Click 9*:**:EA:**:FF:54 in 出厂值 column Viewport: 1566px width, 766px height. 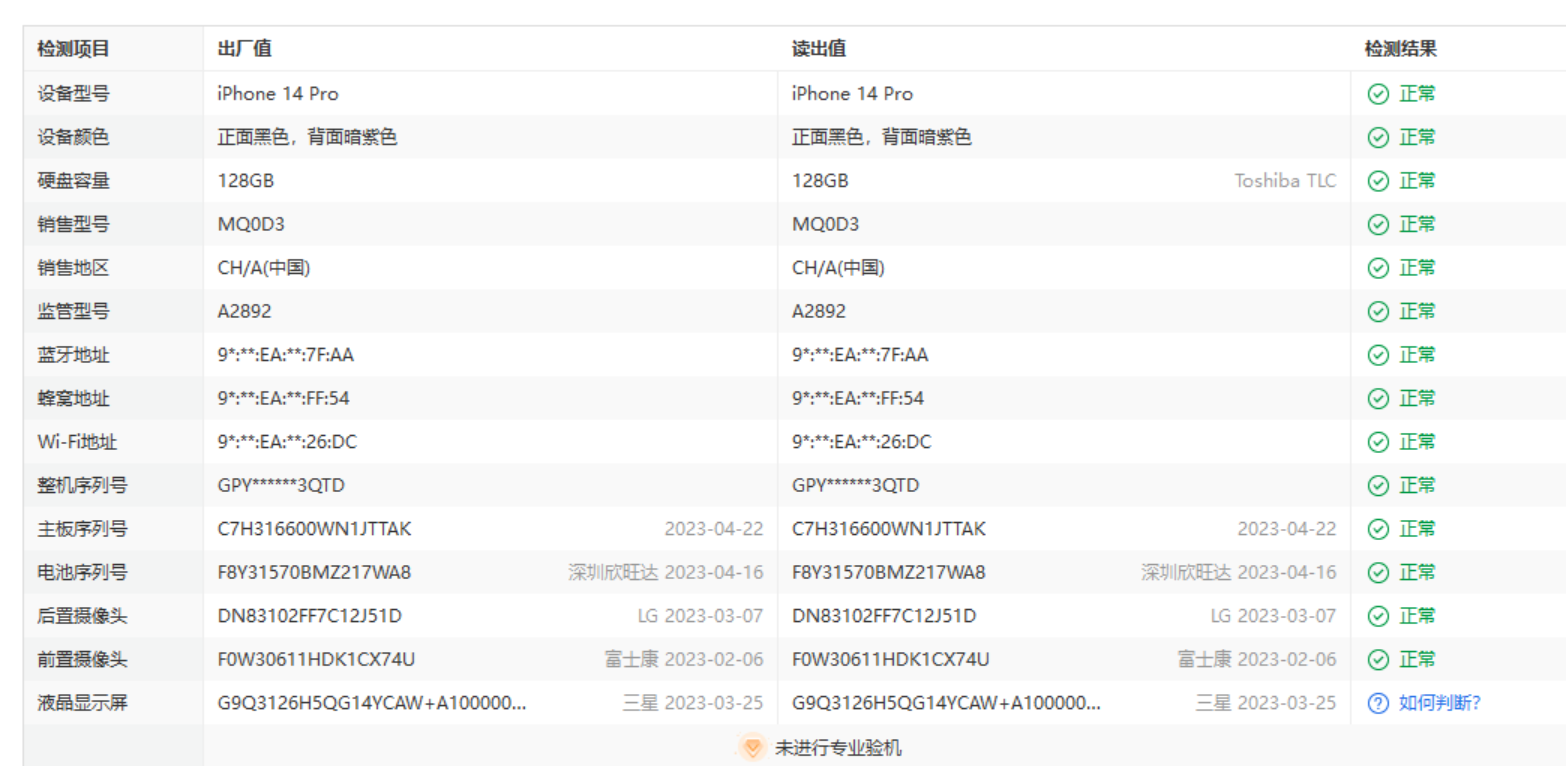284,399
